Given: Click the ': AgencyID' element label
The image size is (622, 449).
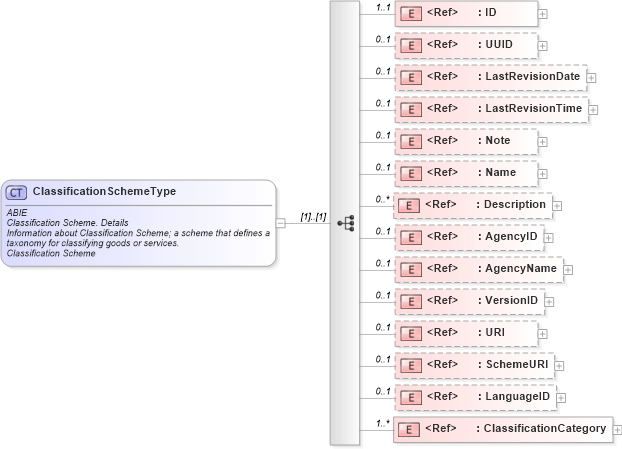Looking at the screenshot, I should point(508,236).
